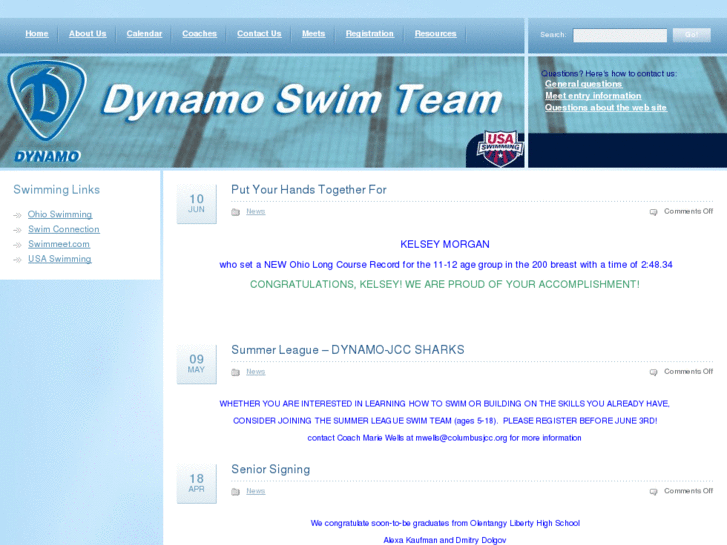Open post Put Your Hands Together For
The height and width of the screenshot is (545, 727).
pyautogui.click(x=309, y=190)
